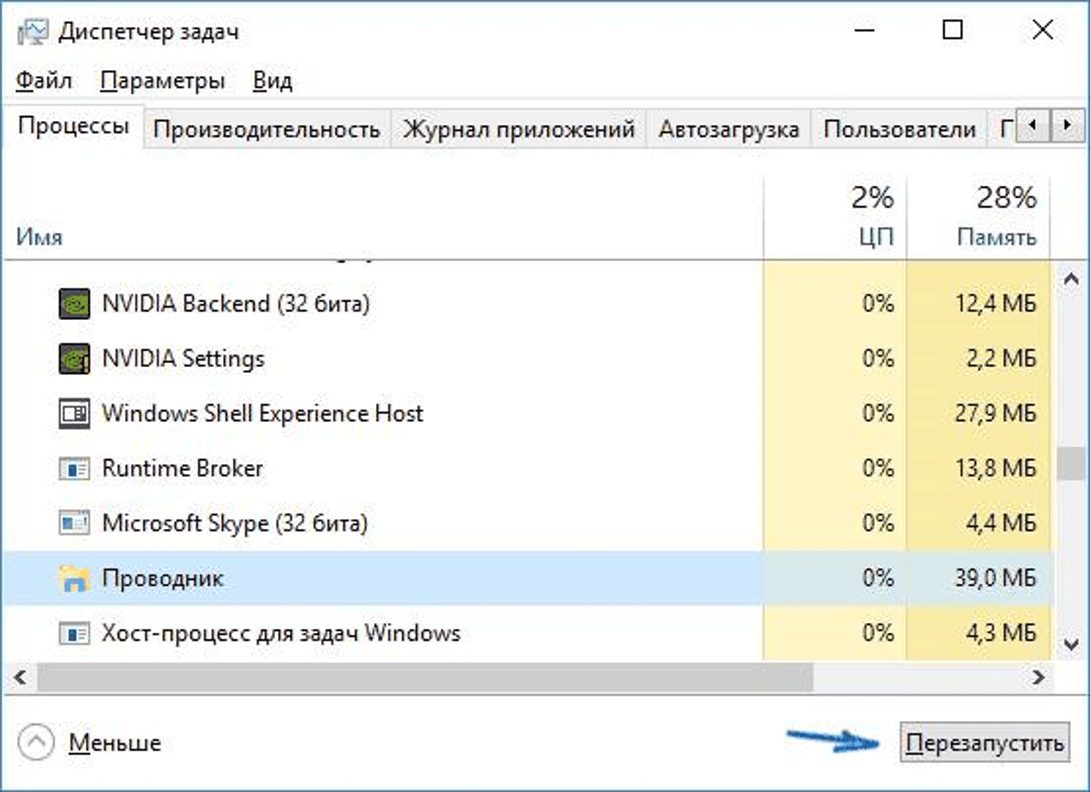The width and height of the screenshot is (1090, 792).
Task: Click the vertical scrollbar down arrow
Action: point(1070,644)
